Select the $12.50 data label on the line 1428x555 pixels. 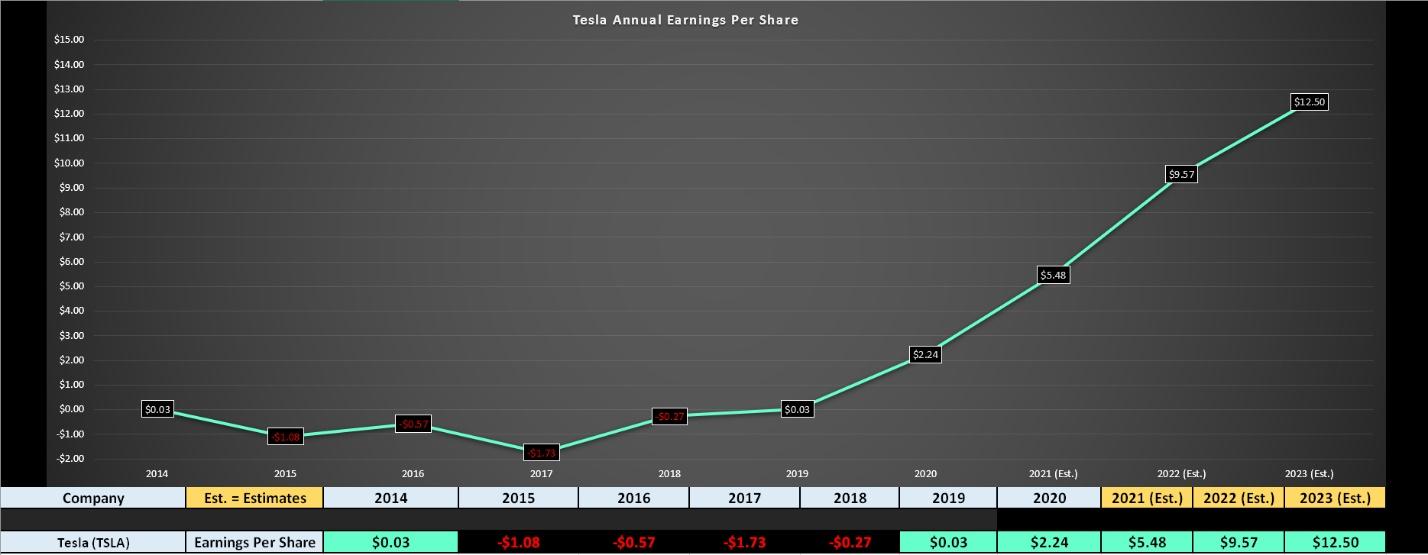pyautogui.click(x=1309, y=102)
